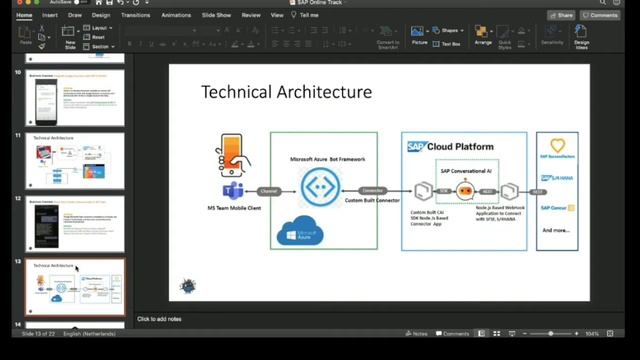
Task: Insert a New Slide
Action: click(x=70, y=38)
